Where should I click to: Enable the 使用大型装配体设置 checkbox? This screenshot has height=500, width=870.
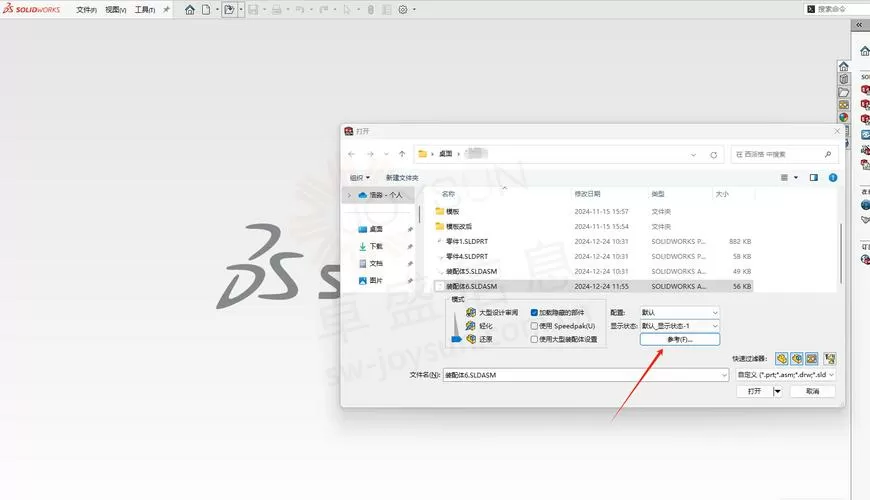534,339
